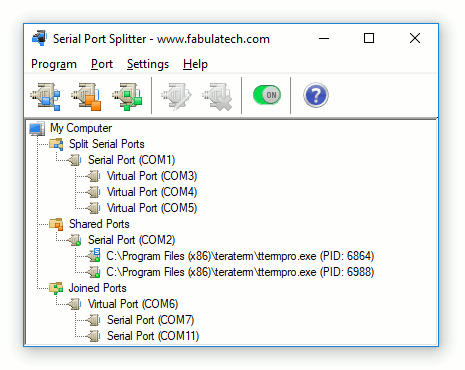
Task: Select the Split Serial Ports folder
Action: pyautogui.click(x=107, y=144)
